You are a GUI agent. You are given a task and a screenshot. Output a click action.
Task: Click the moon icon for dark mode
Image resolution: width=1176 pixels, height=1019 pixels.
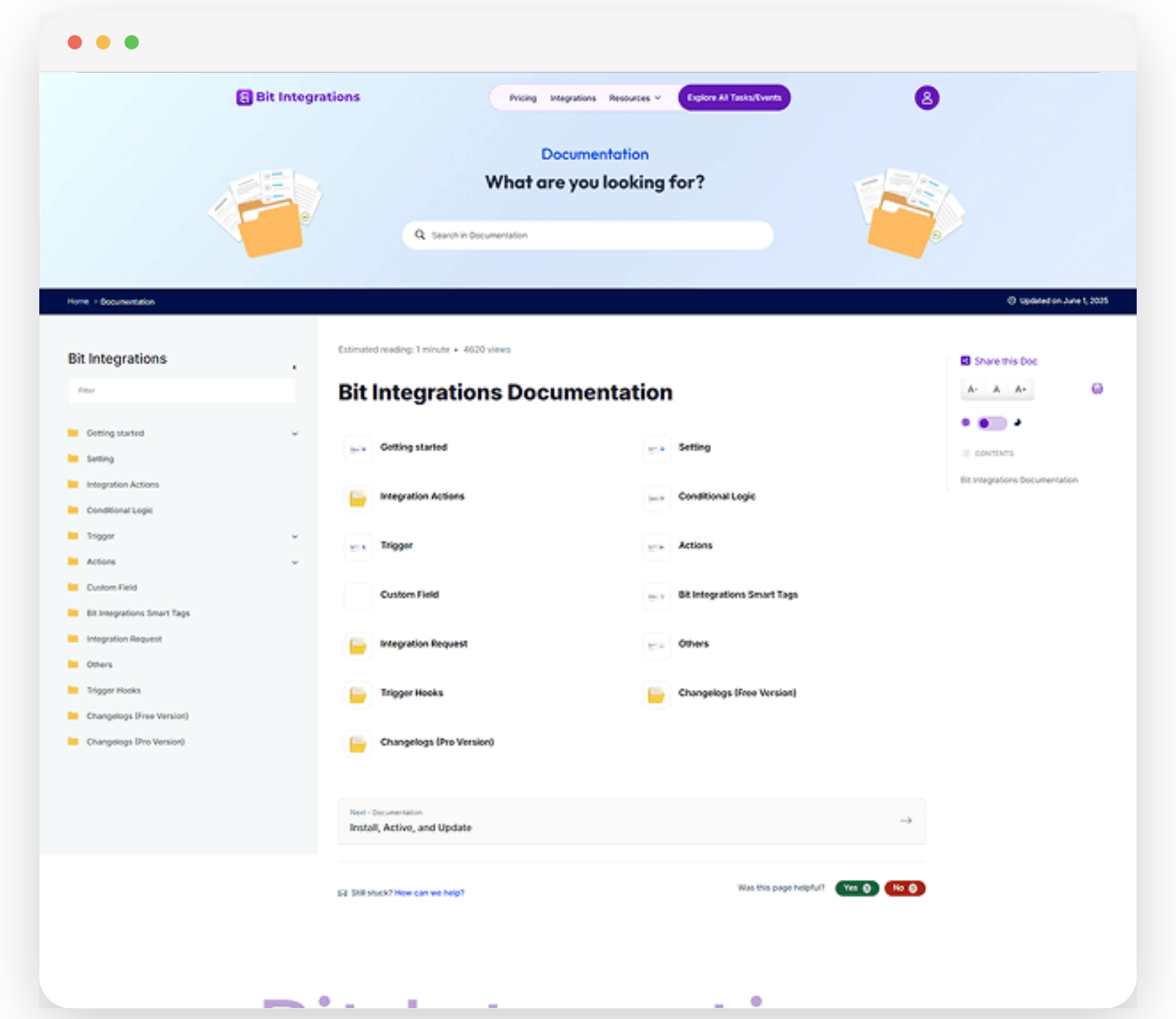(x=1017, y=422)
